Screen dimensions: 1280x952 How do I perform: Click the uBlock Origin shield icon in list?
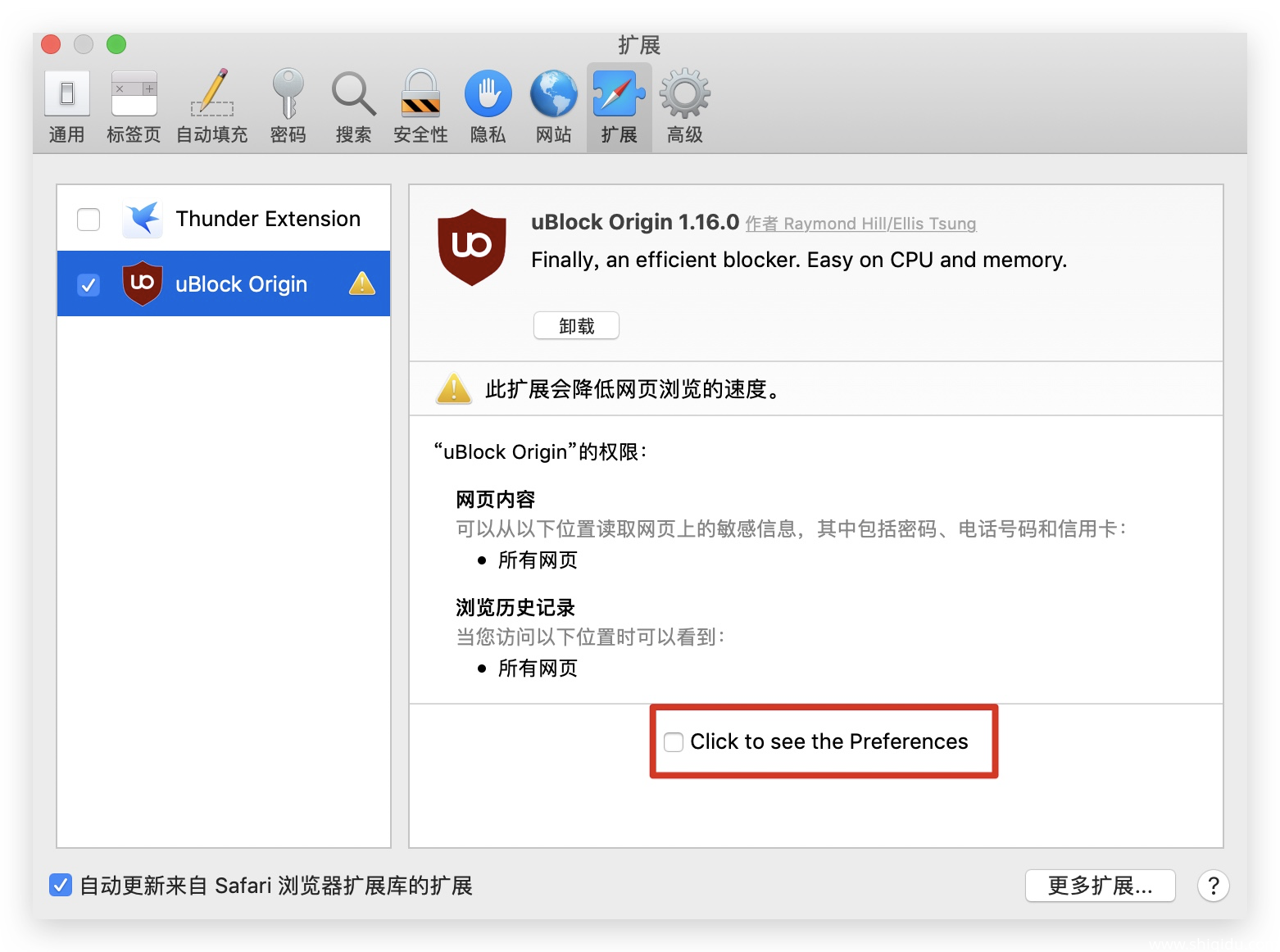click(143, 283)
